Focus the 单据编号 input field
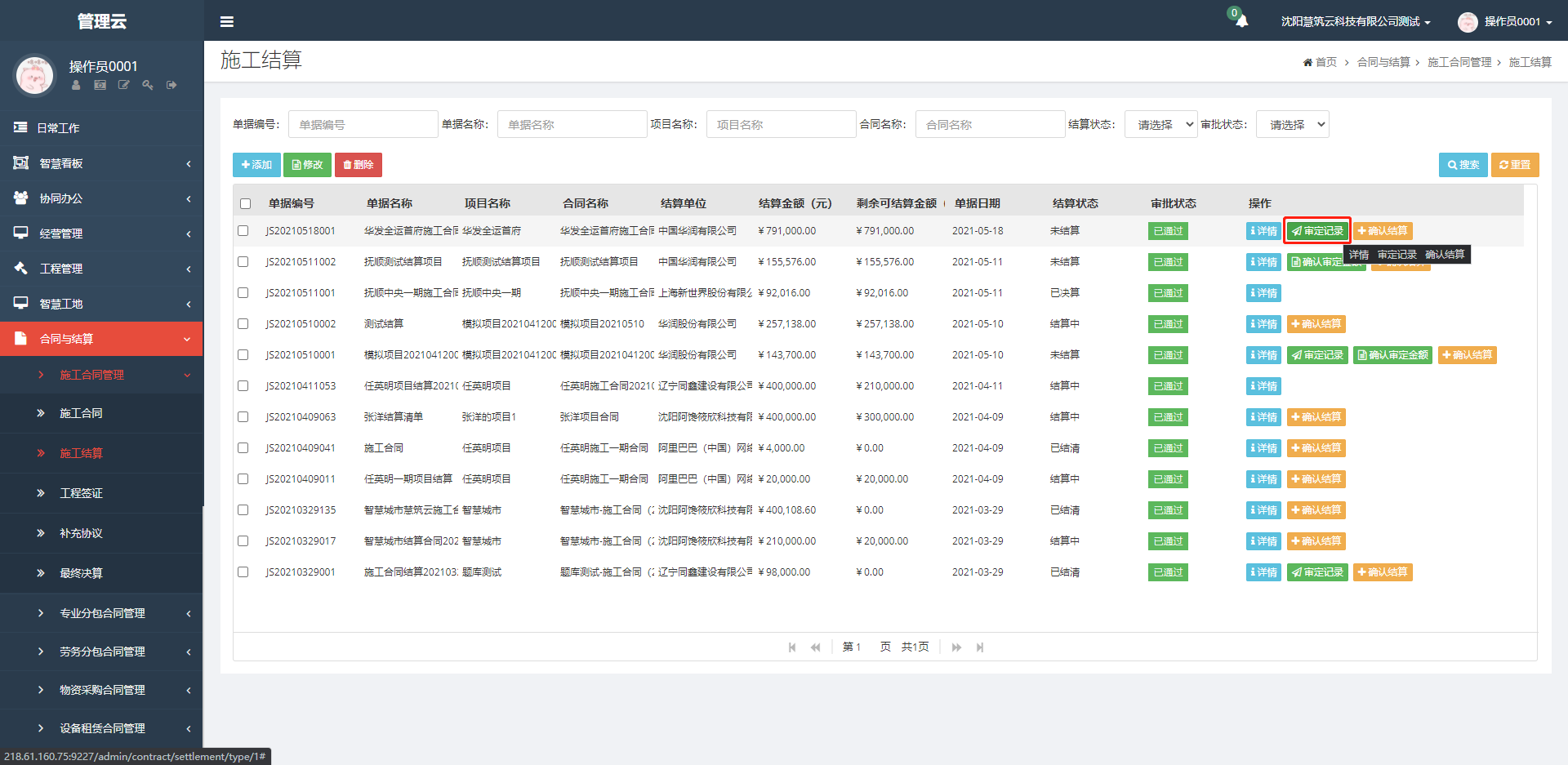This screenshot has width=1568, height=765. coord(363,124)
